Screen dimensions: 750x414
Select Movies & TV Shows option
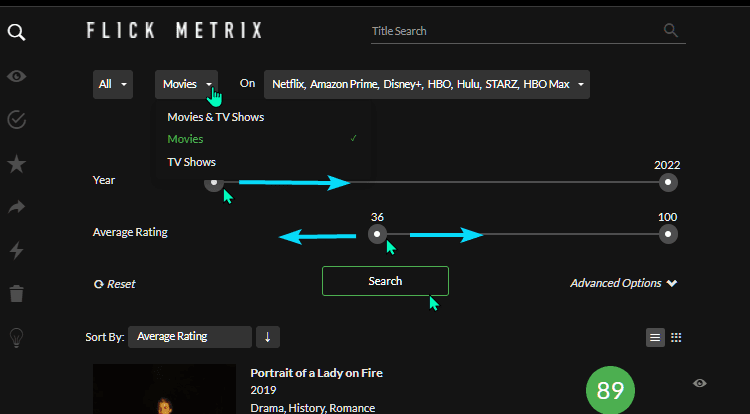[x=215, y=117]
